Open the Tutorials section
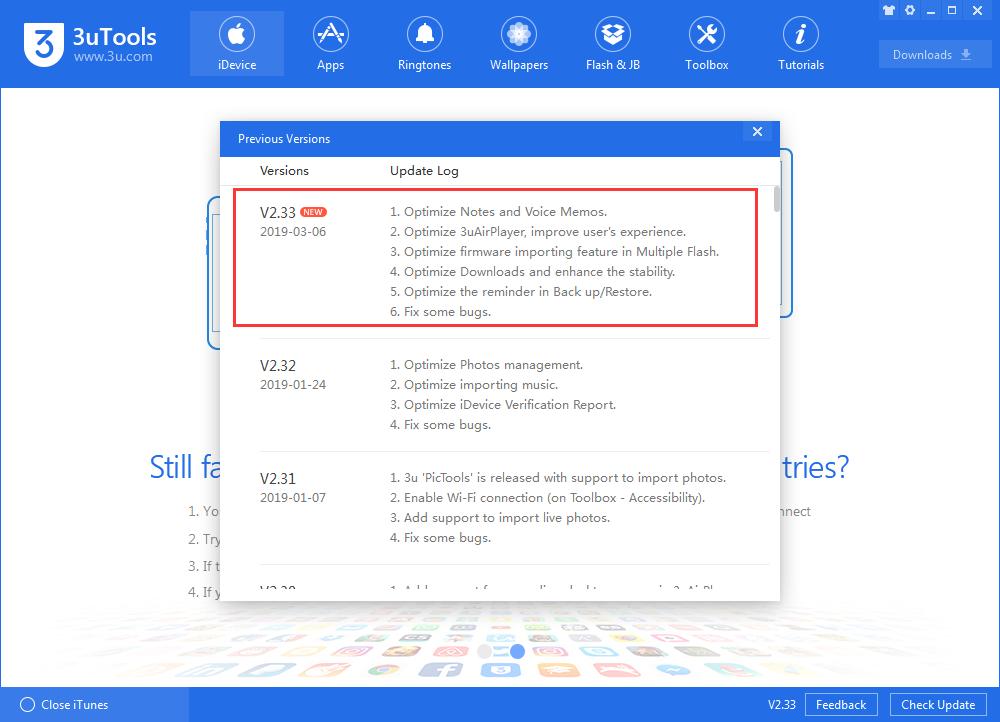 click(x=800, y=44)
